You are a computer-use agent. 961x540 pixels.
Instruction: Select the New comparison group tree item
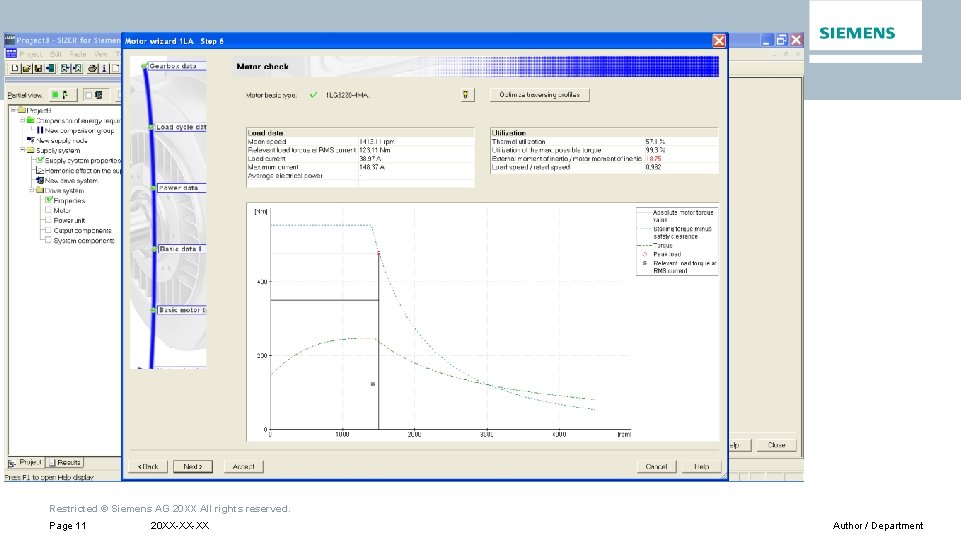click(79, 130)
